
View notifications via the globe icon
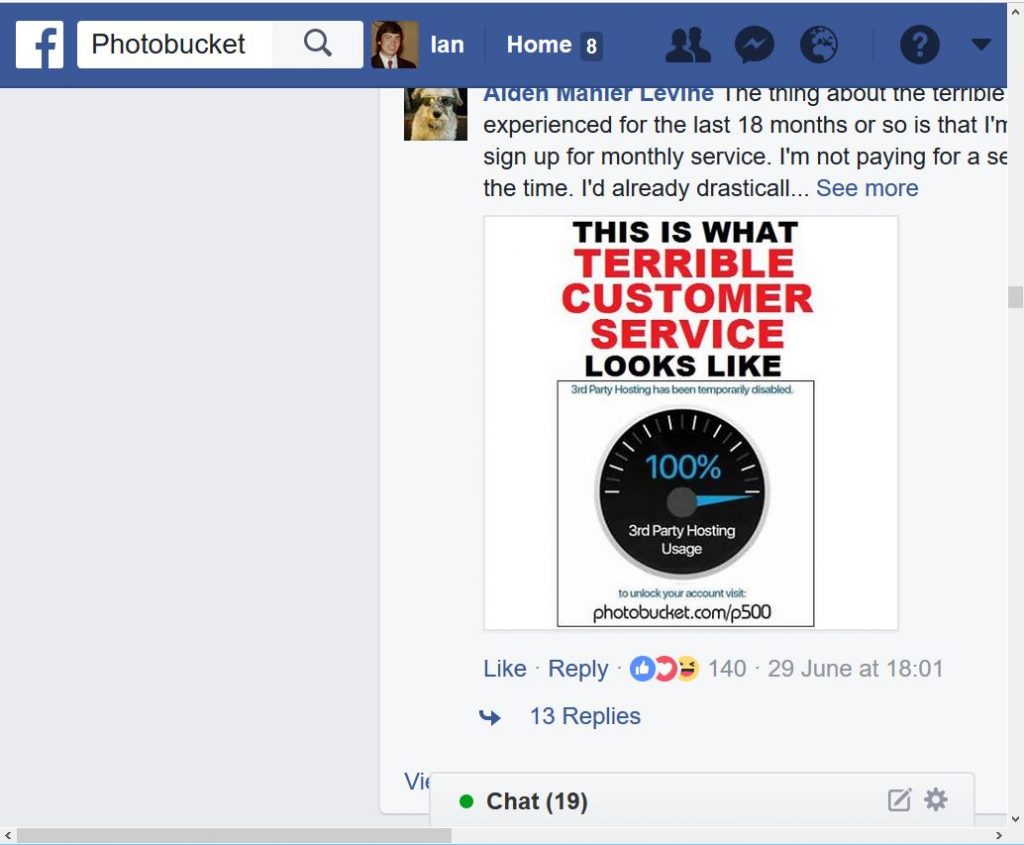(x=821, y=44)
